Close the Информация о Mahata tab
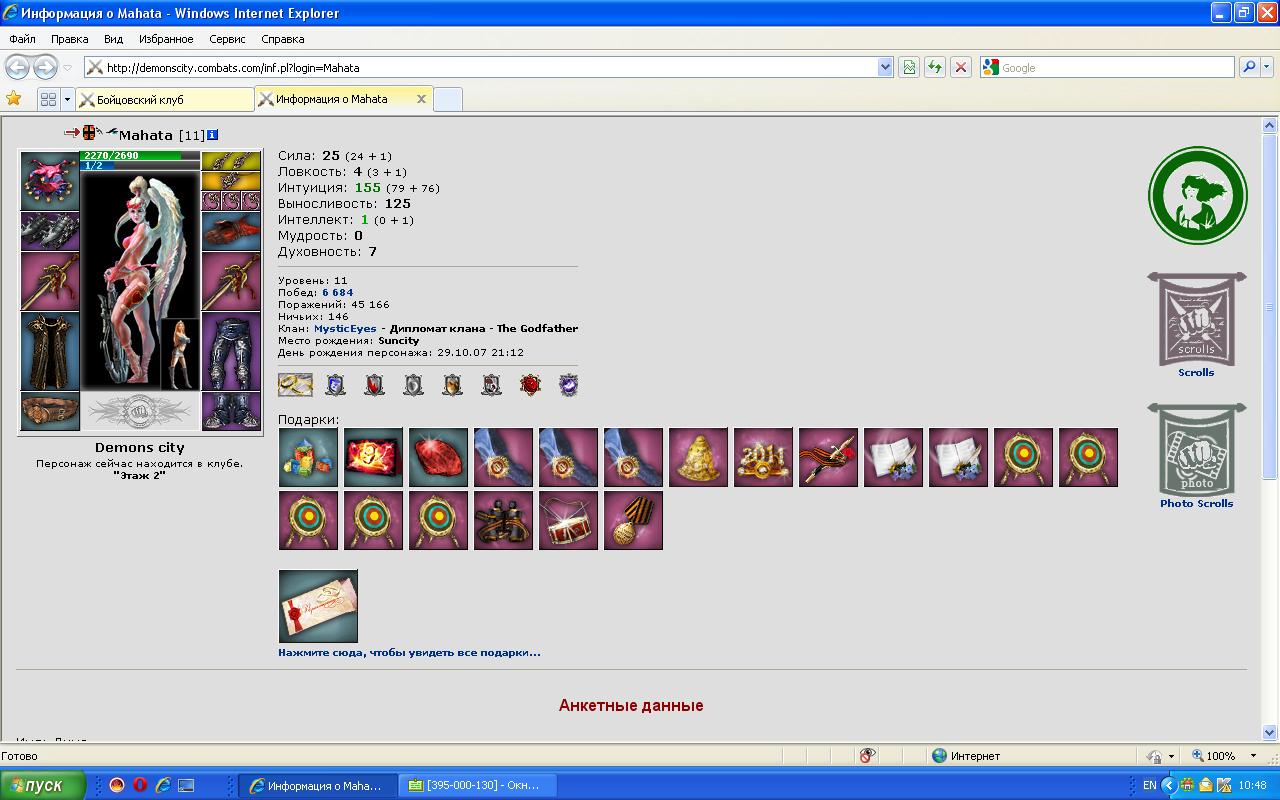 pyautogui.click(x=421, y=99)
